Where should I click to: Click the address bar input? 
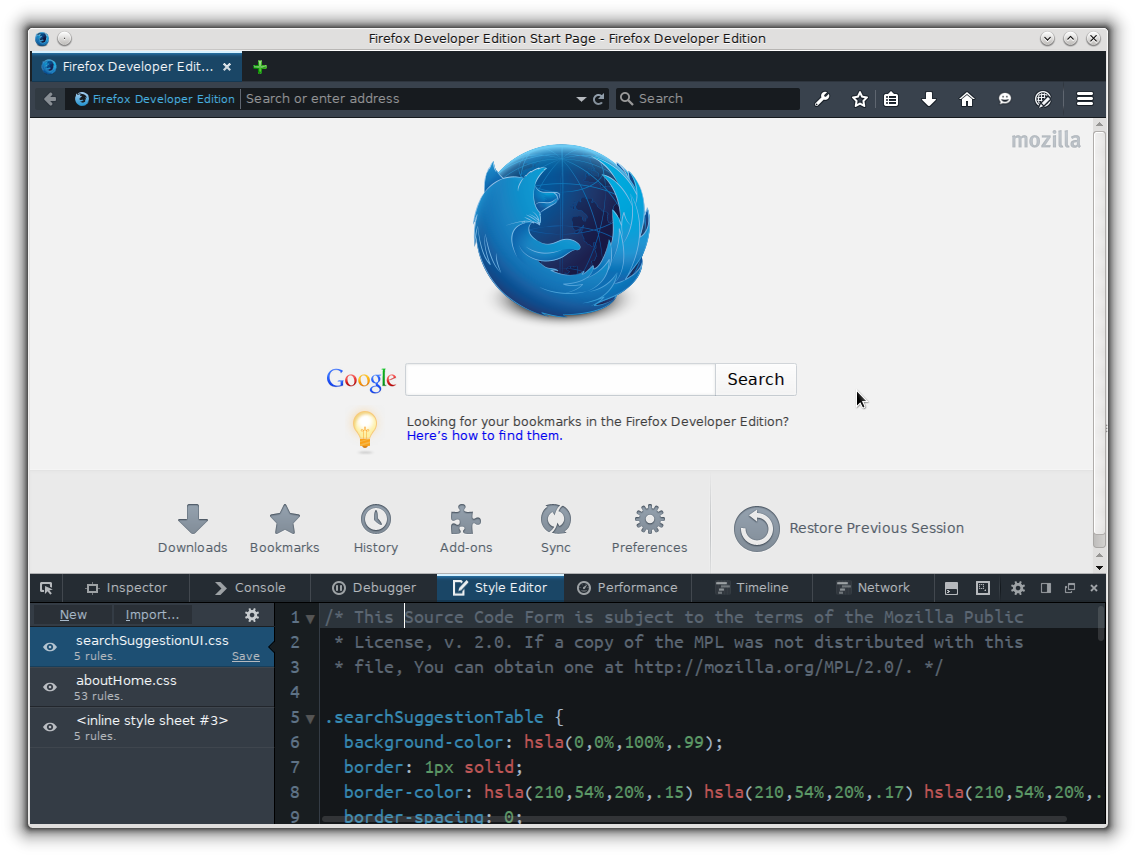[409, 99]
